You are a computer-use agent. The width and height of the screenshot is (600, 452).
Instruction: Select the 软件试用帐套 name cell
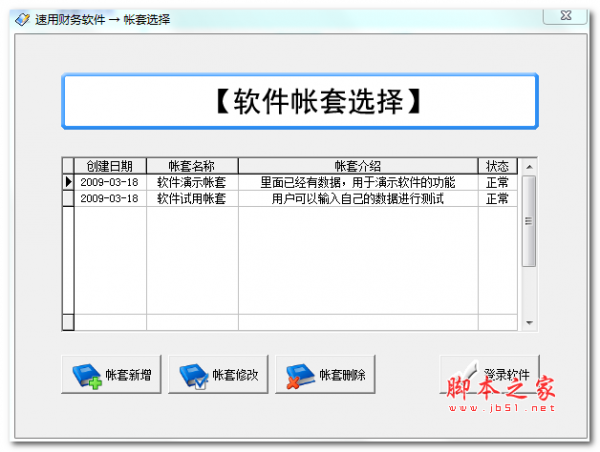pyautogui.click(x=192, y=199)
